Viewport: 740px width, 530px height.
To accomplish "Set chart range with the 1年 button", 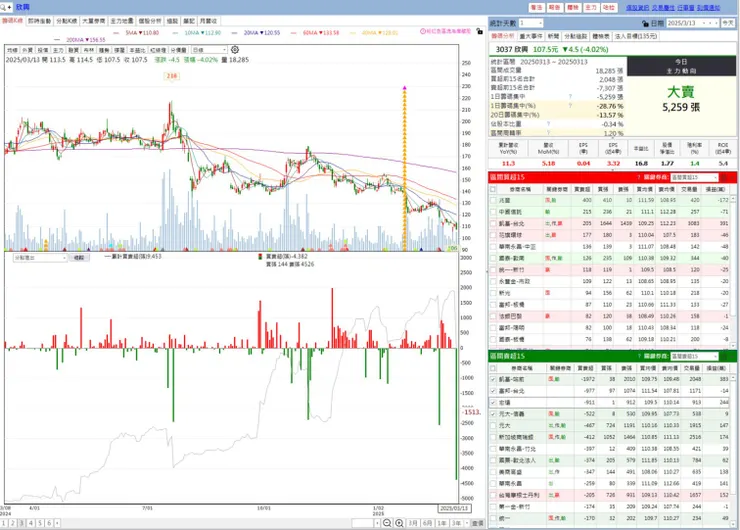I will [442, 523].
